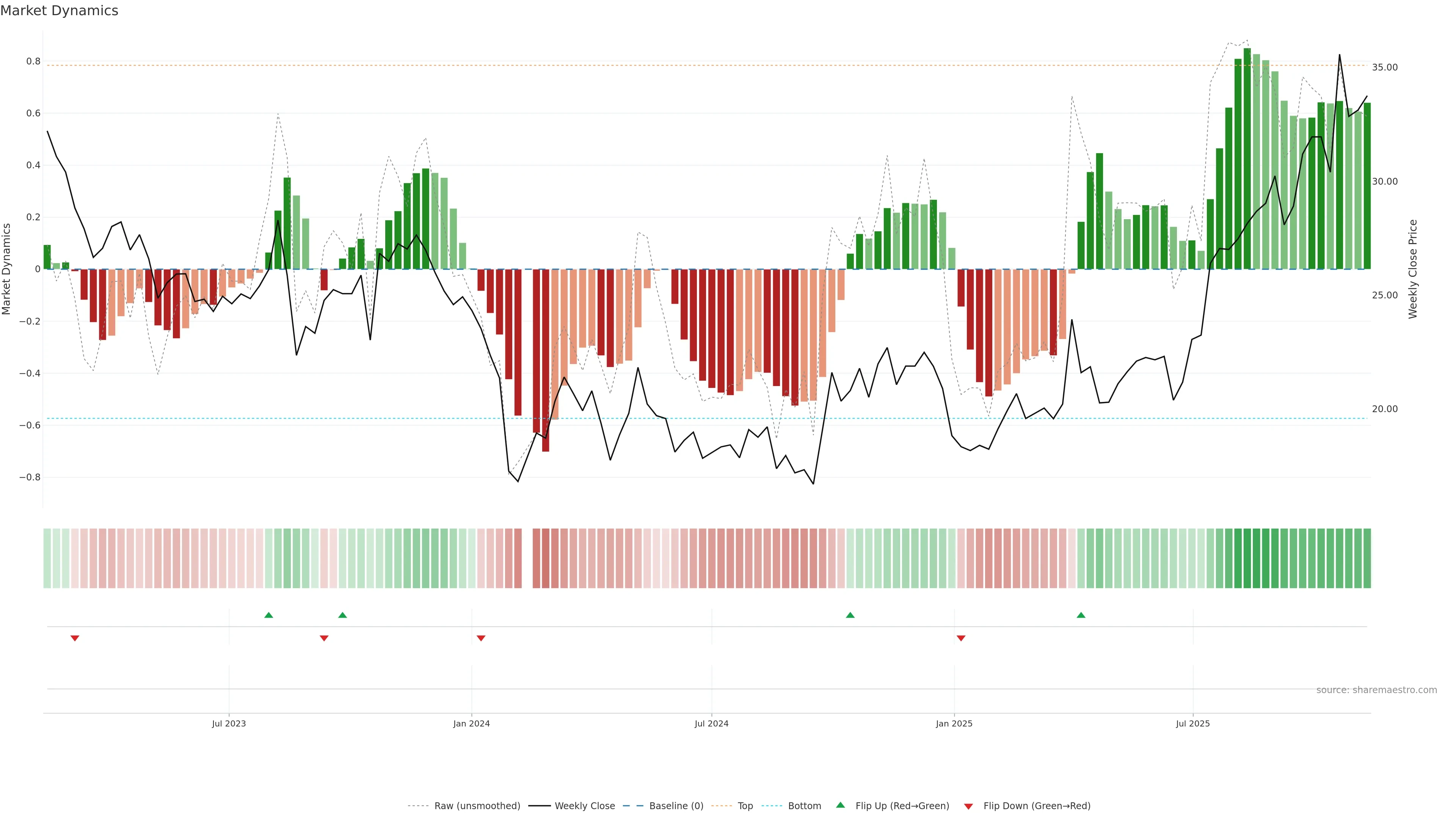The width and height of the screenshot is (1456, 819).
Task: Toggle the Weekly Close legend entry
Action: (x=584, y=806)
